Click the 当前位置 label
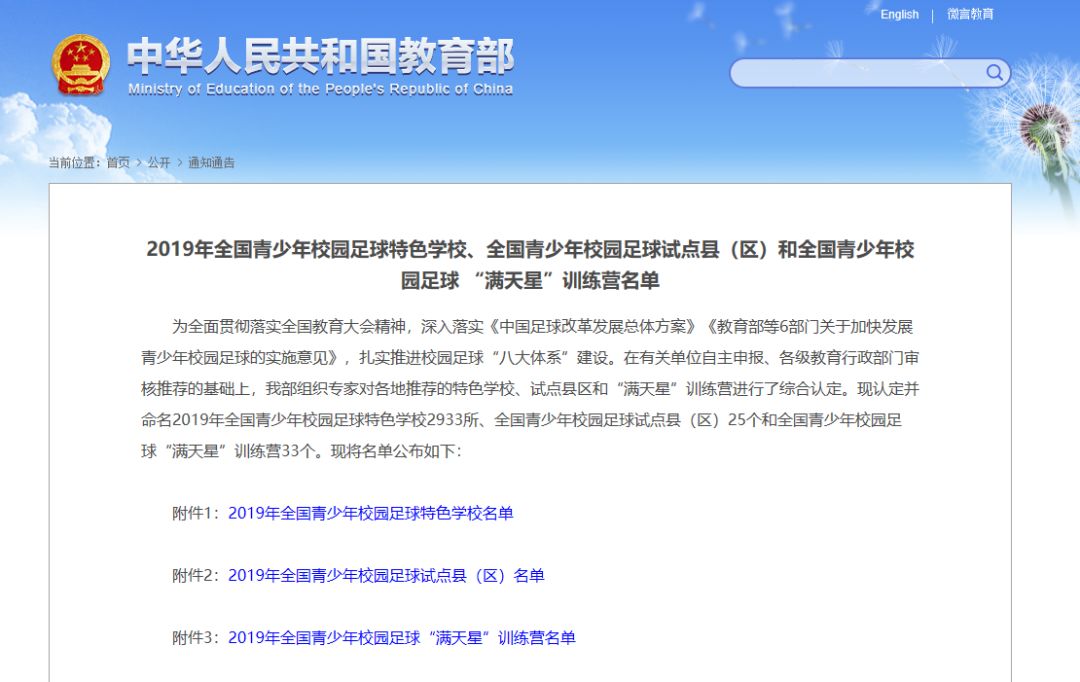 tap(74, 163)
